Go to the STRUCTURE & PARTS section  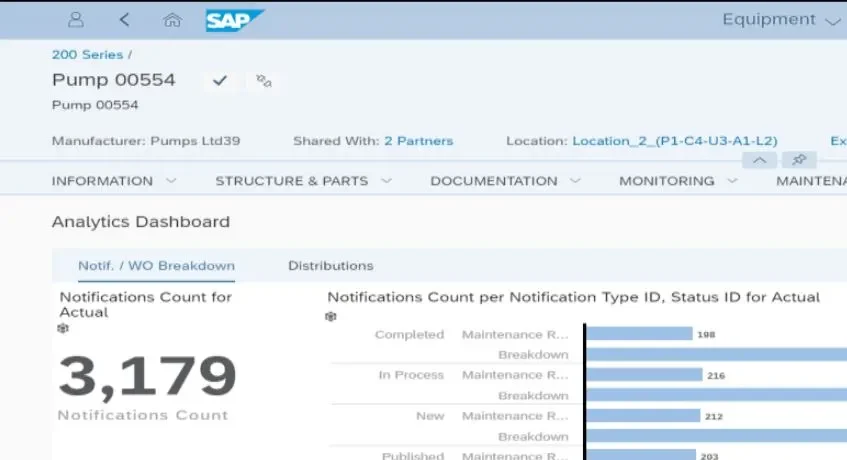click(292, 181)
